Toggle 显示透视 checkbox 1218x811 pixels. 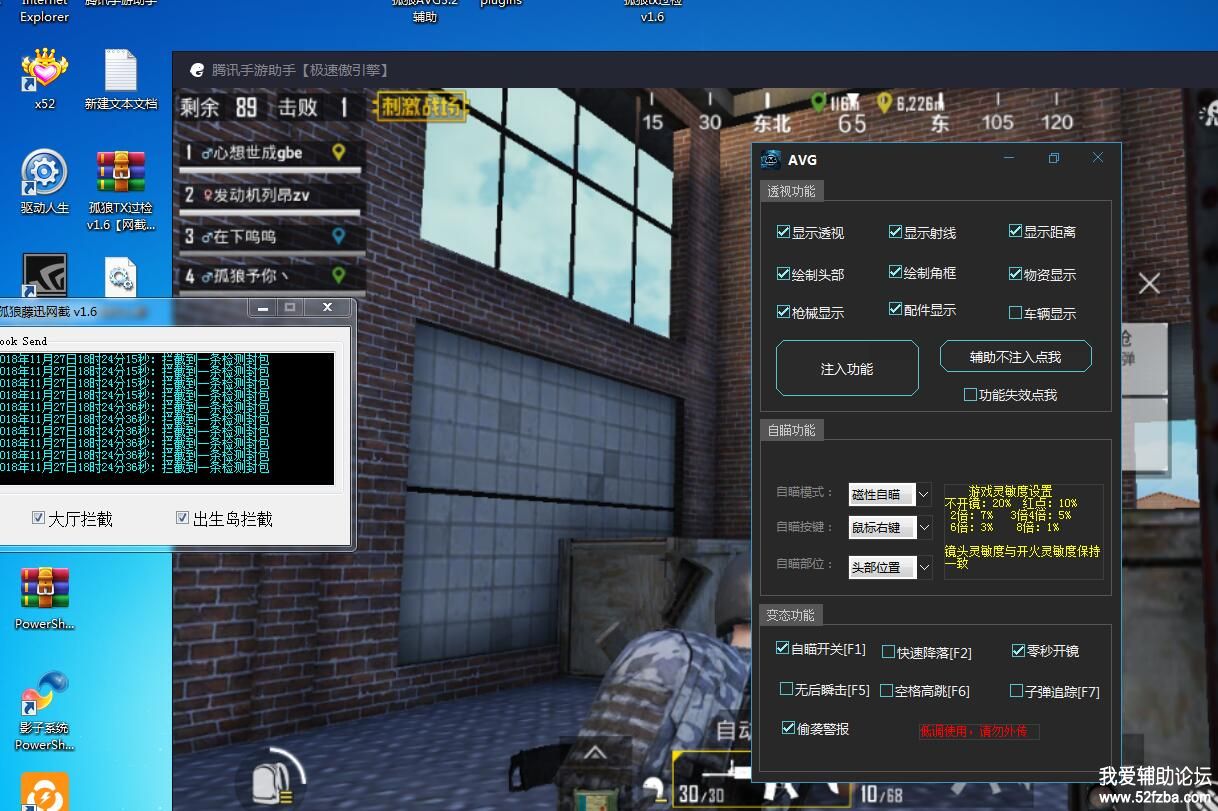[x=783, y=232]
